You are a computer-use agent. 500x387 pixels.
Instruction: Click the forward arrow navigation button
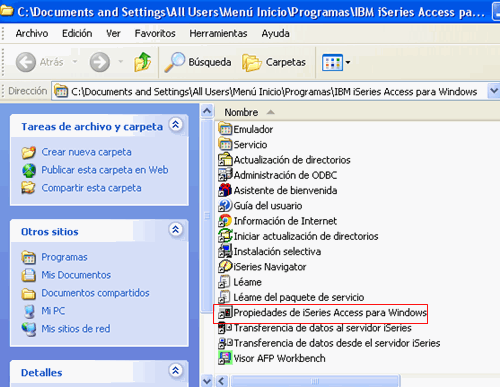(x=100, y=62)
